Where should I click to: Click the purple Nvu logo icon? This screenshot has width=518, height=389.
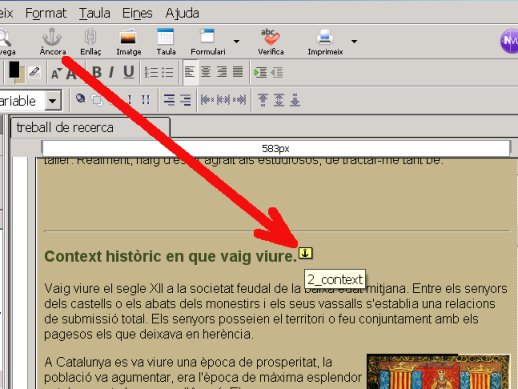[x=509, y=41]
